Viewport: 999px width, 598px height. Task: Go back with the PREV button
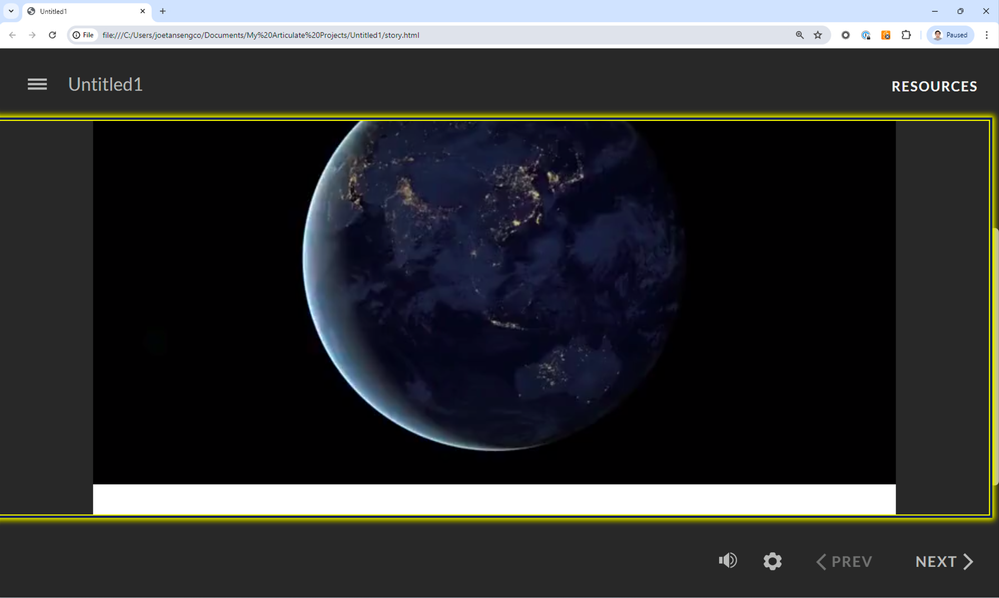tap(844, 562)
